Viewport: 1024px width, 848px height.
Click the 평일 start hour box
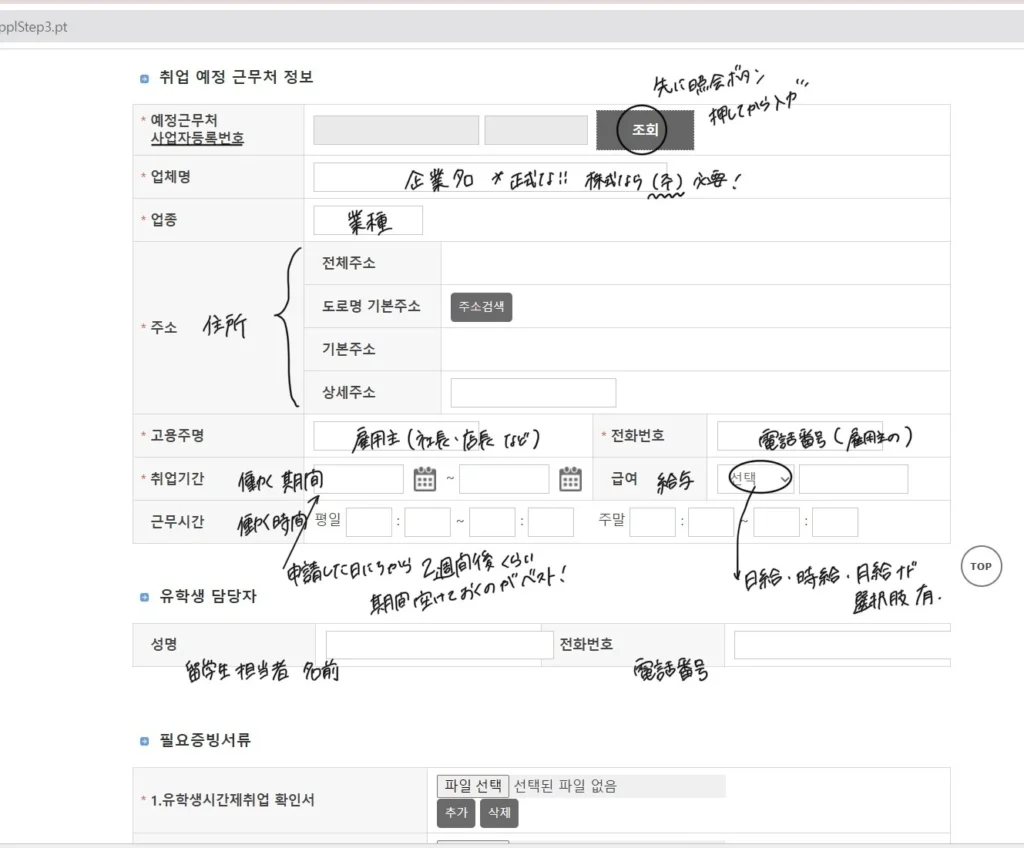369,522
